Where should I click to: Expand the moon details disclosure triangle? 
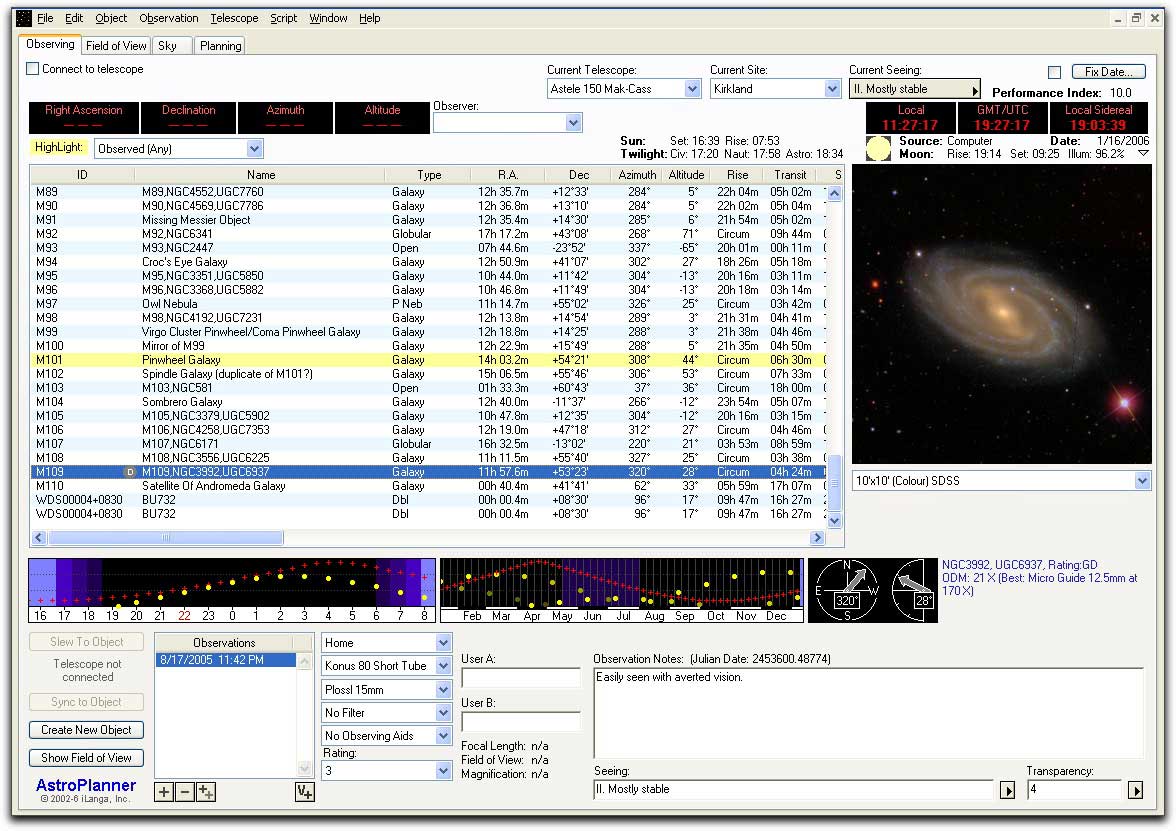coord(1143,154)
